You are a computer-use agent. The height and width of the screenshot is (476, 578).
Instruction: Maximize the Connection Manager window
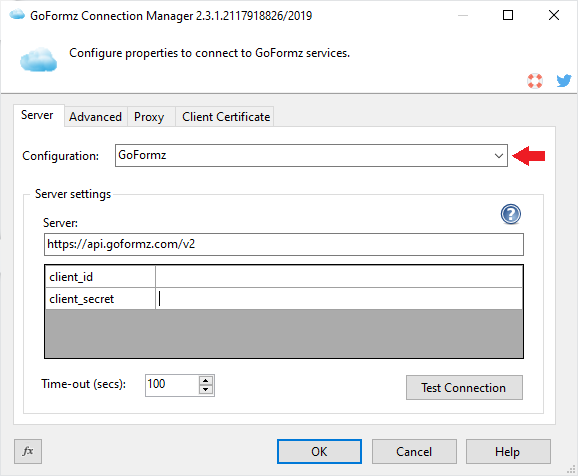[508, 15]
